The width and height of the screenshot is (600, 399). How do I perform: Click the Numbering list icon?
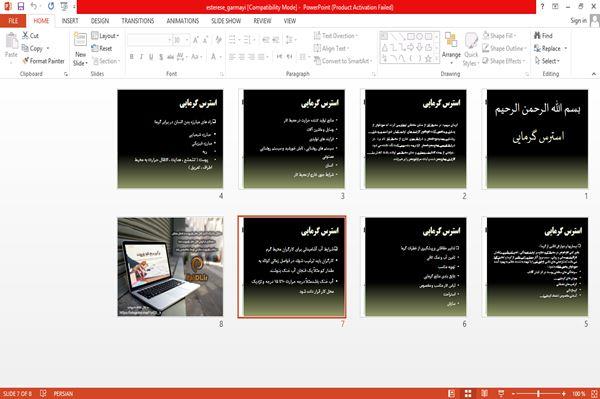tap(248, 40)
